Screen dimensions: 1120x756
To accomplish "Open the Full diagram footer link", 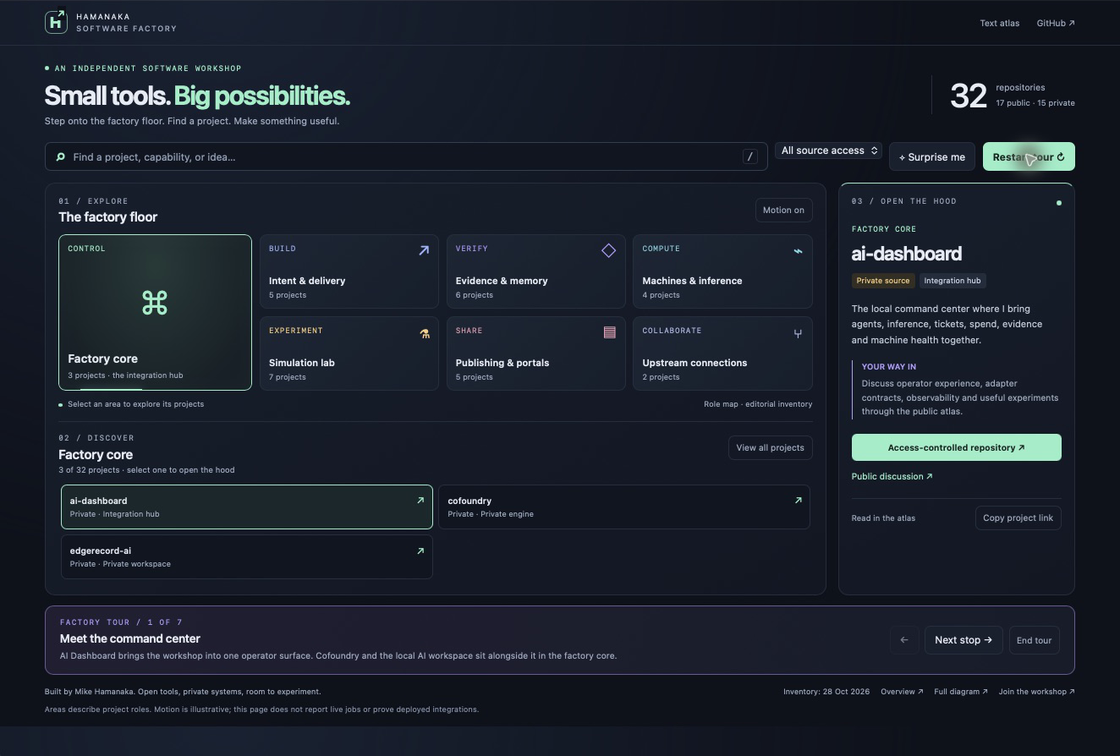I will 961,692.
